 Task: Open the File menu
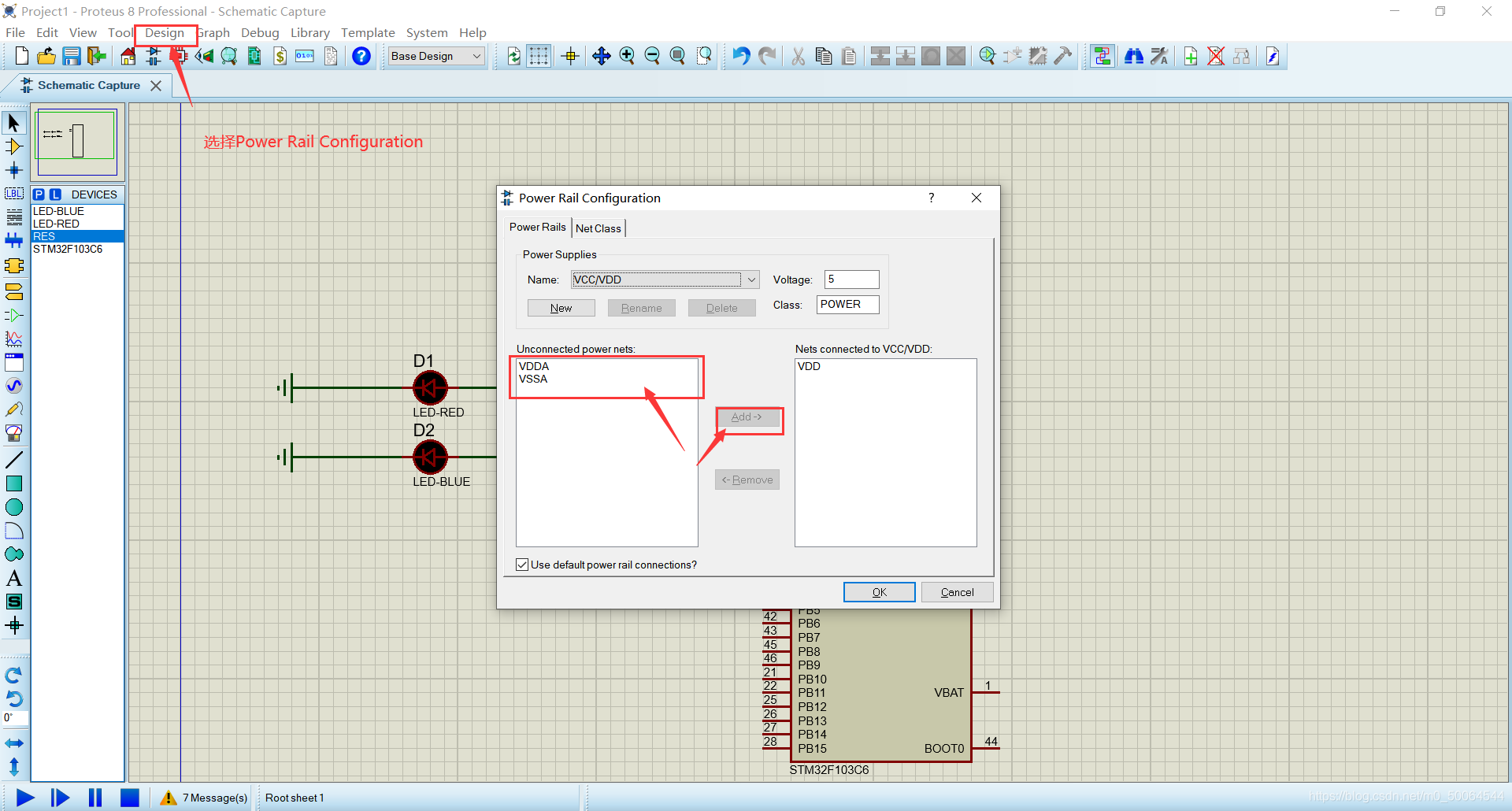point(15,33)
